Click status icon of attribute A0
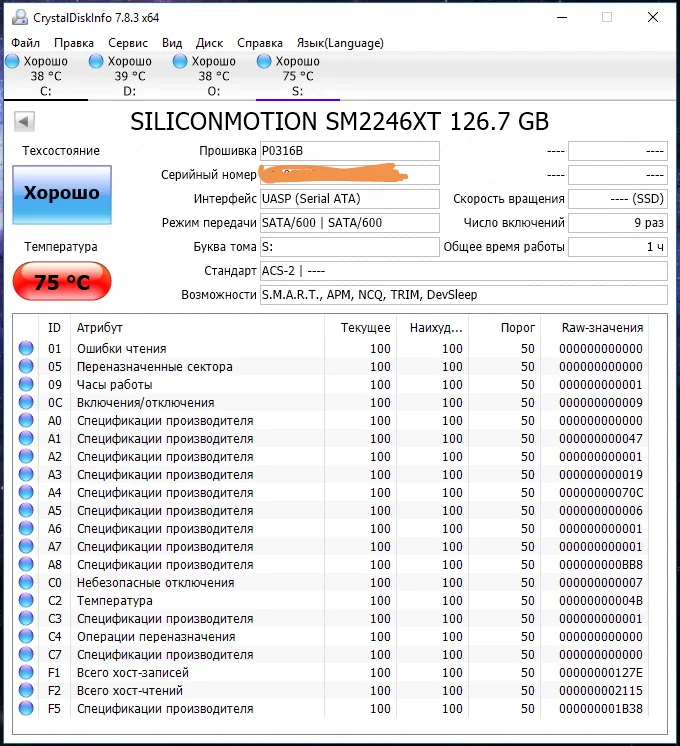680x746 pixels. [x=26, y=421]
